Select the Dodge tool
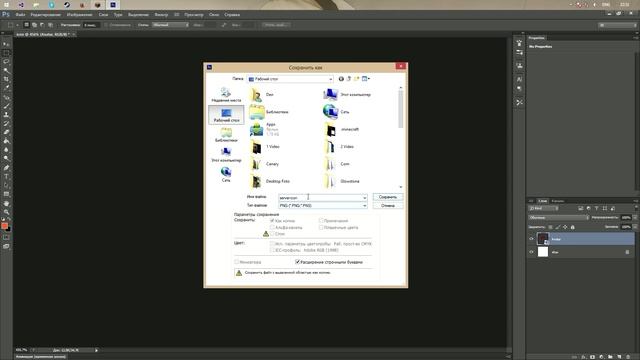640x360 pixels. (x=6, y=158)
